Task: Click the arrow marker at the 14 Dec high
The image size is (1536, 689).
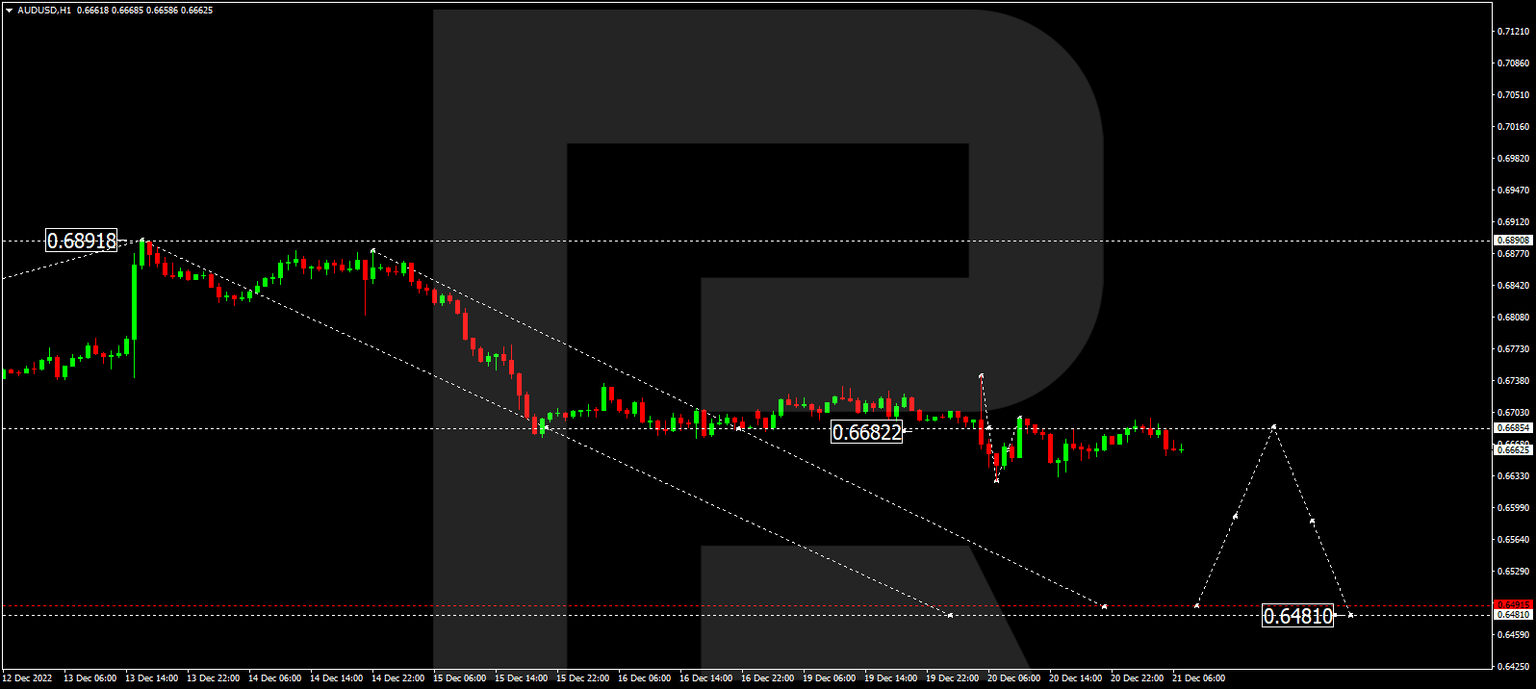Action: tap(373, 250)
